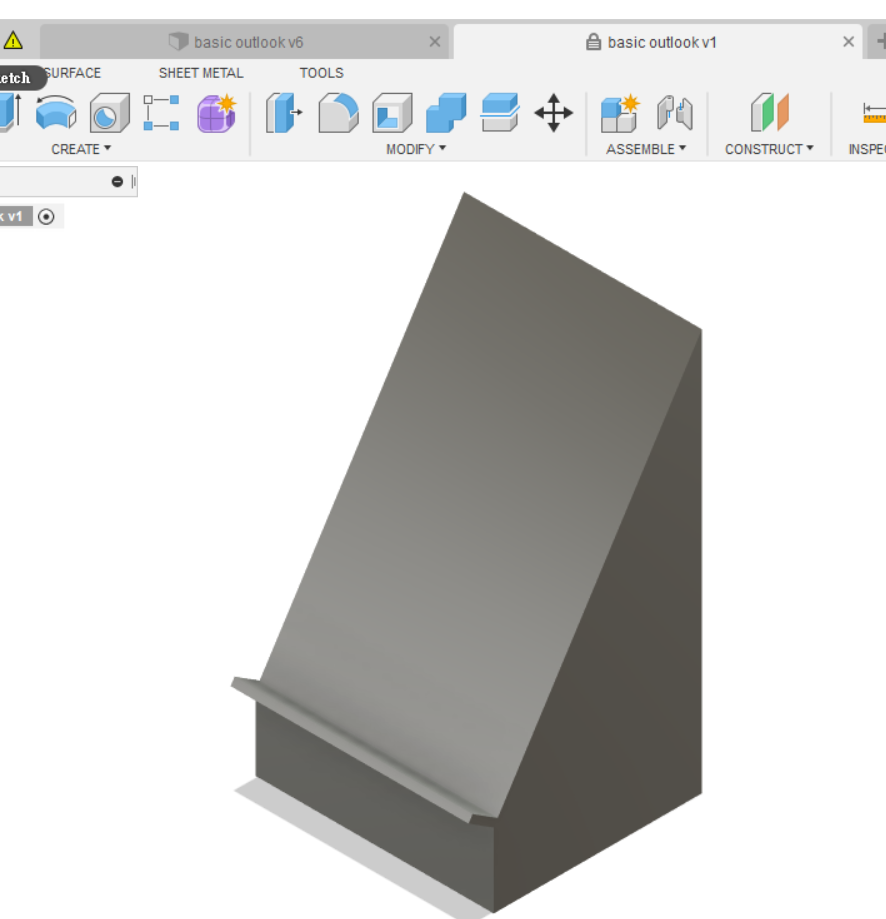
Task: Click the Rectangular Pattern tool icon
Action: (162, 113)
